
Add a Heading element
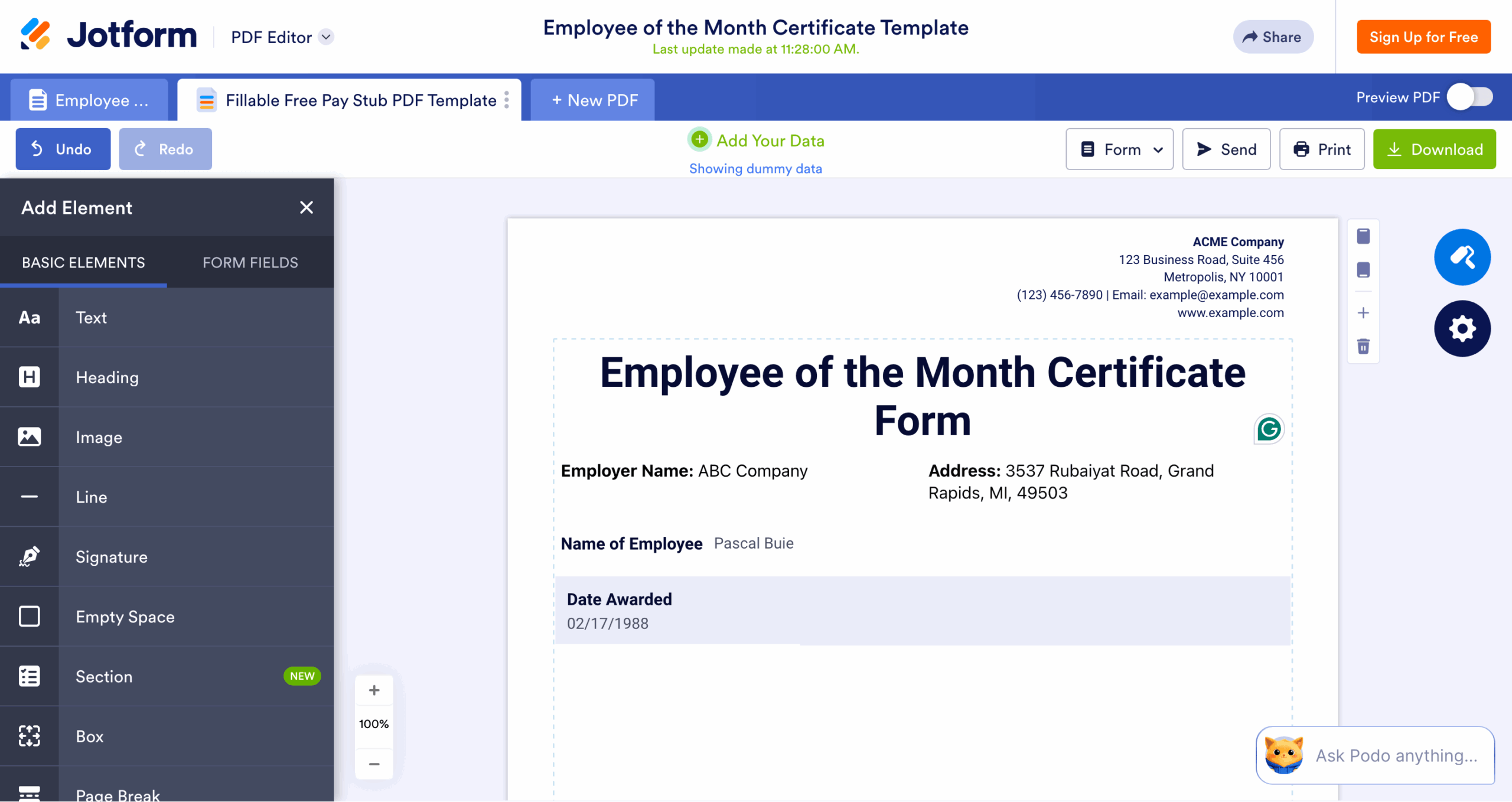click(167, 377)
